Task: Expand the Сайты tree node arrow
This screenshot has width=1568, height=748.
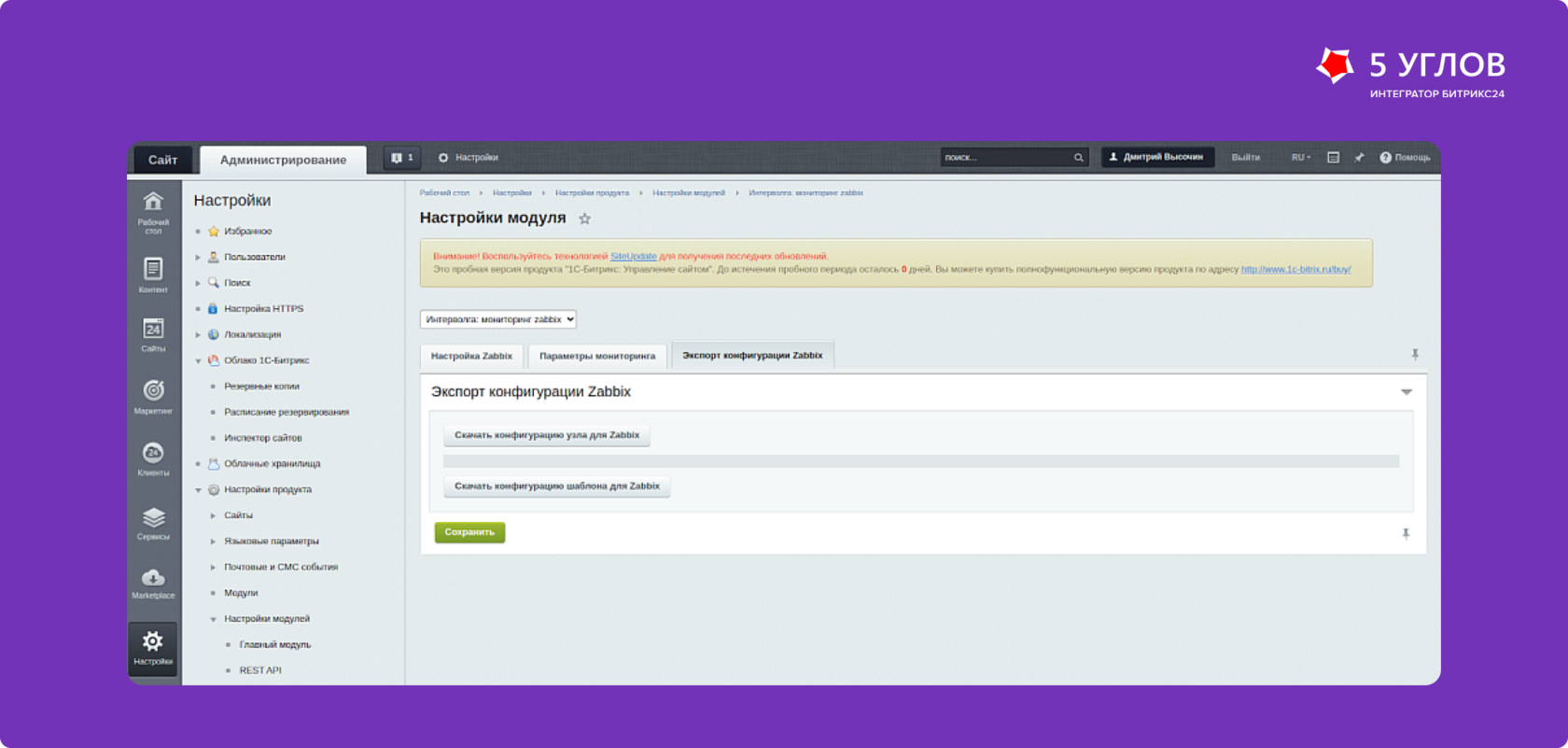Action: (213, 515)
